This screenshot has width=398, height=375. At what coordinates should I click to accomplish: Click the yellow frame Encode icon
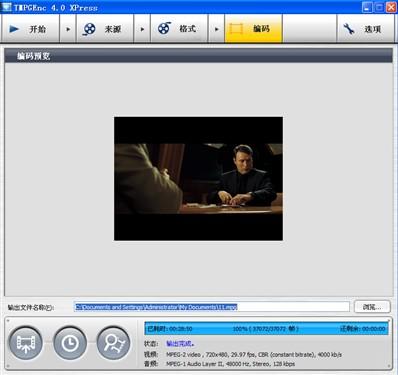pos(236,29)
